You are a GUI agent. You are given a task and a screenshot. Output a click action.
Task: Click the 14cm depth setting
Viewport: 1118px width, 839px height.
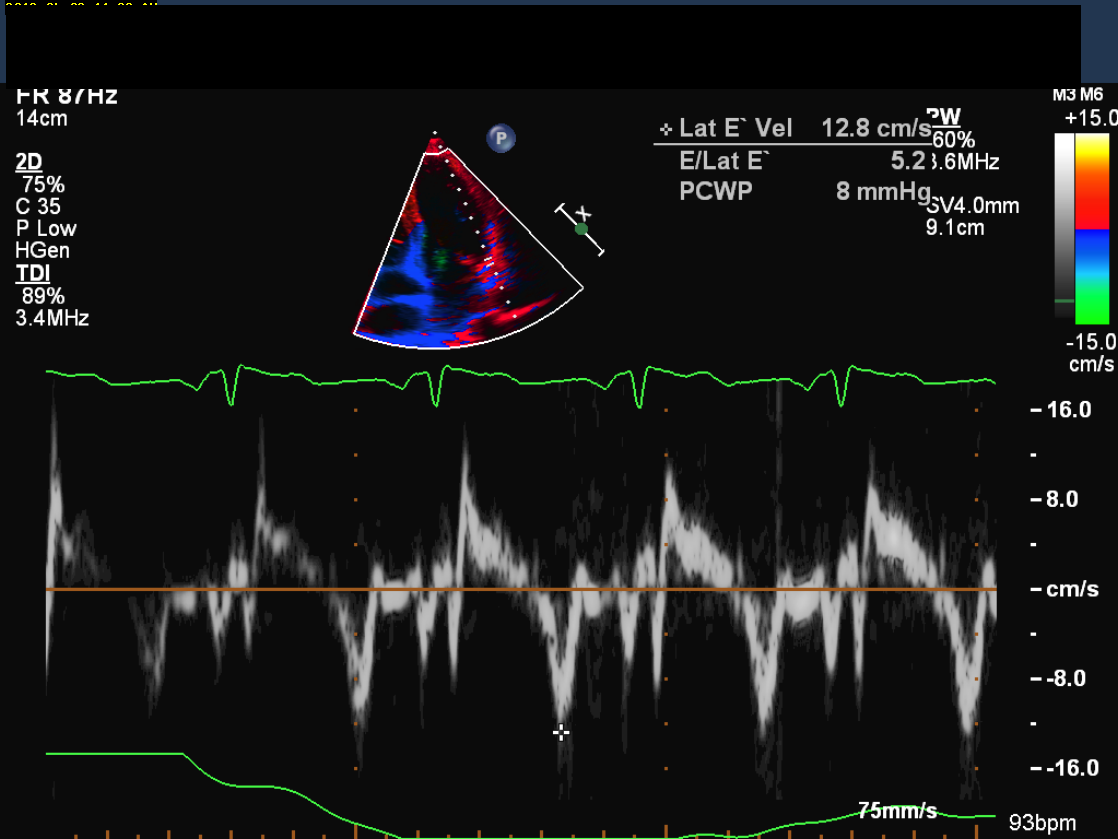point(42,118)
